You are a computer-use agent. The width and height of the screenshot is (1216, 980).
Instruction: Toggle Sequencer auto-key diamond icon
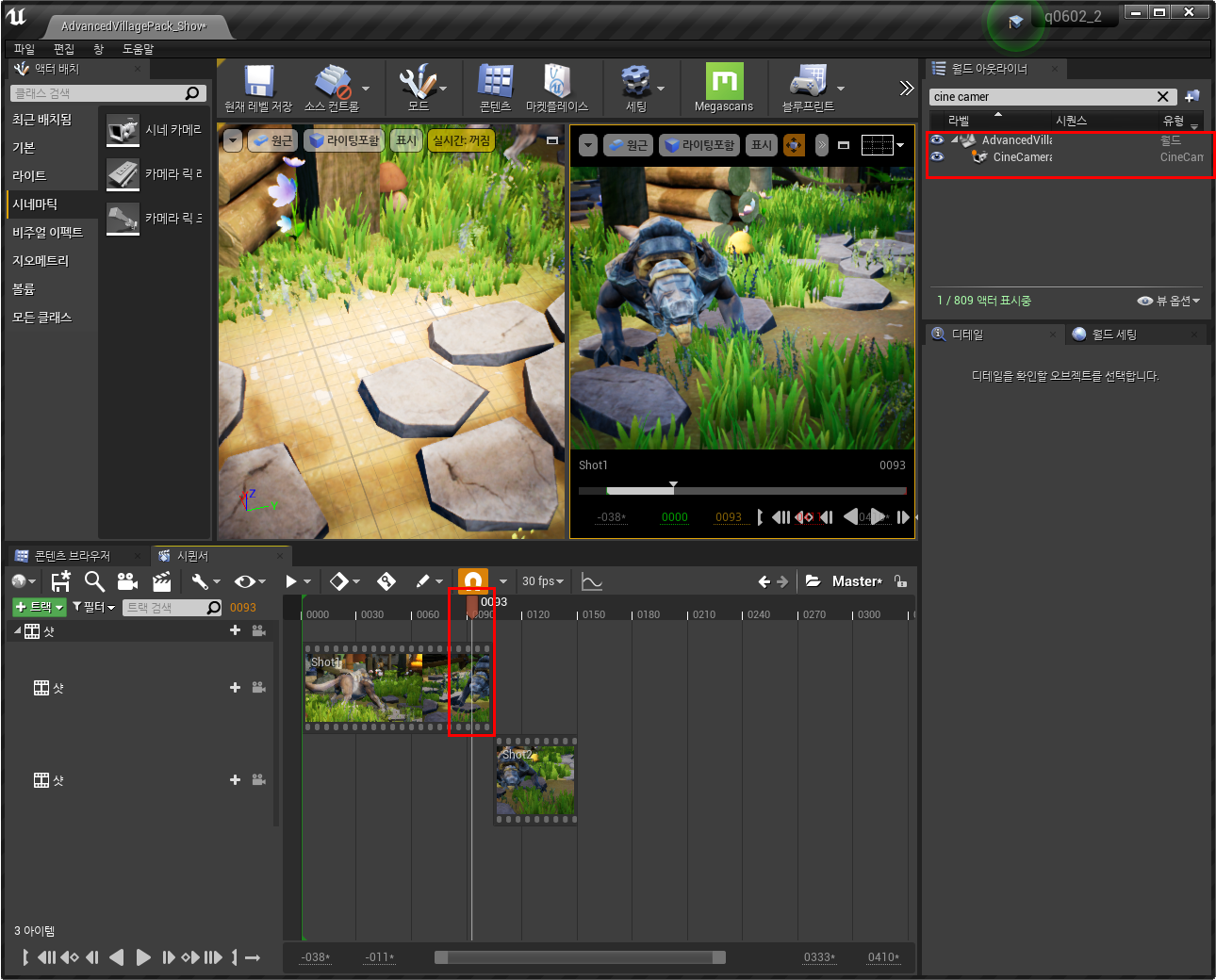386,581
